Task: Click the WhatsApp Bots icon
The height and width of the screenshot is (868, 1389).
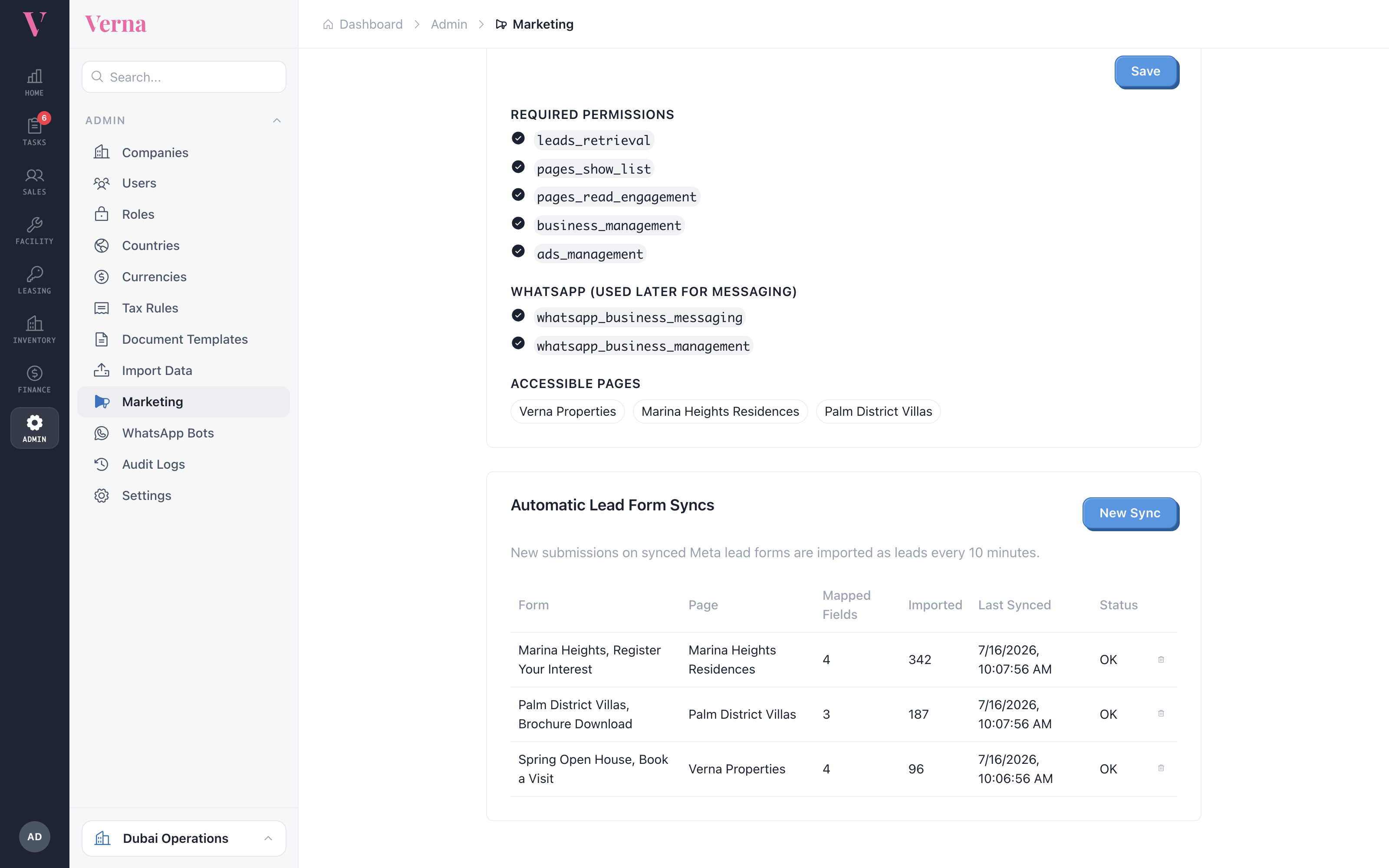Action: (x=102, y=433)
